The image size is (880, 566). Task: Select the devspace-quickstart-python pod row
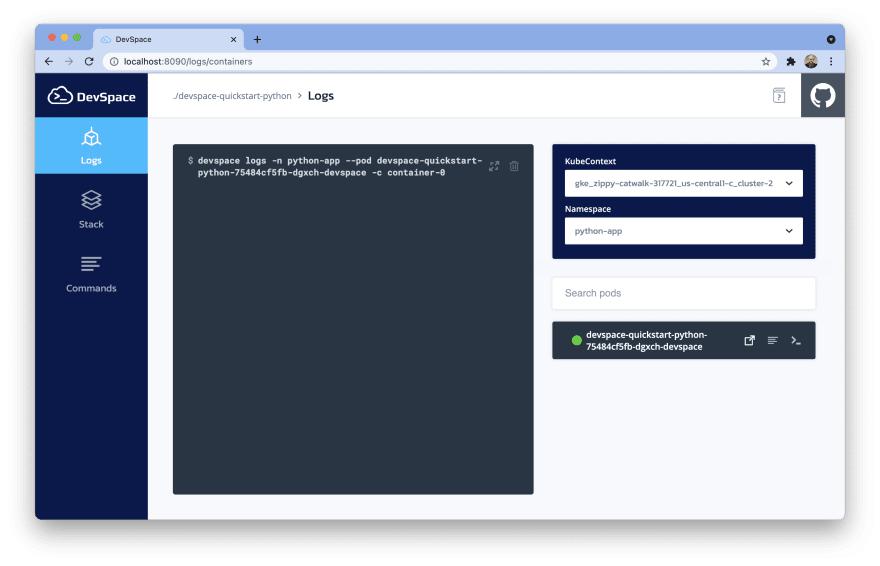[684, 340]
